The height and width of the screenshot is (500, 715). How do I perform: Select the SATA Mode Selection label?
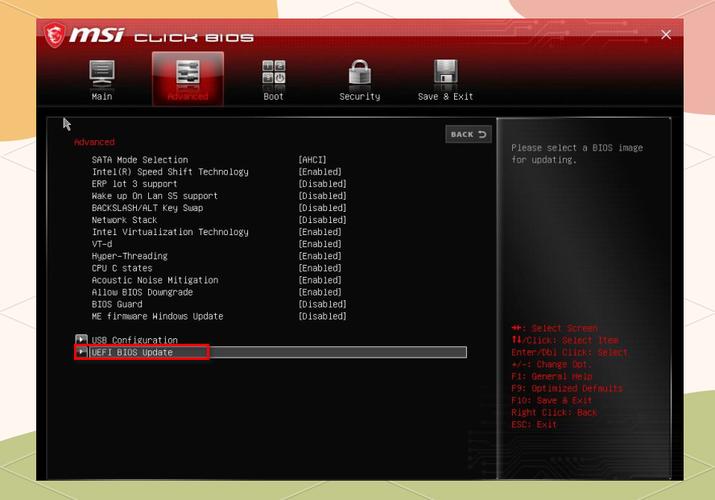coord(140,160)
